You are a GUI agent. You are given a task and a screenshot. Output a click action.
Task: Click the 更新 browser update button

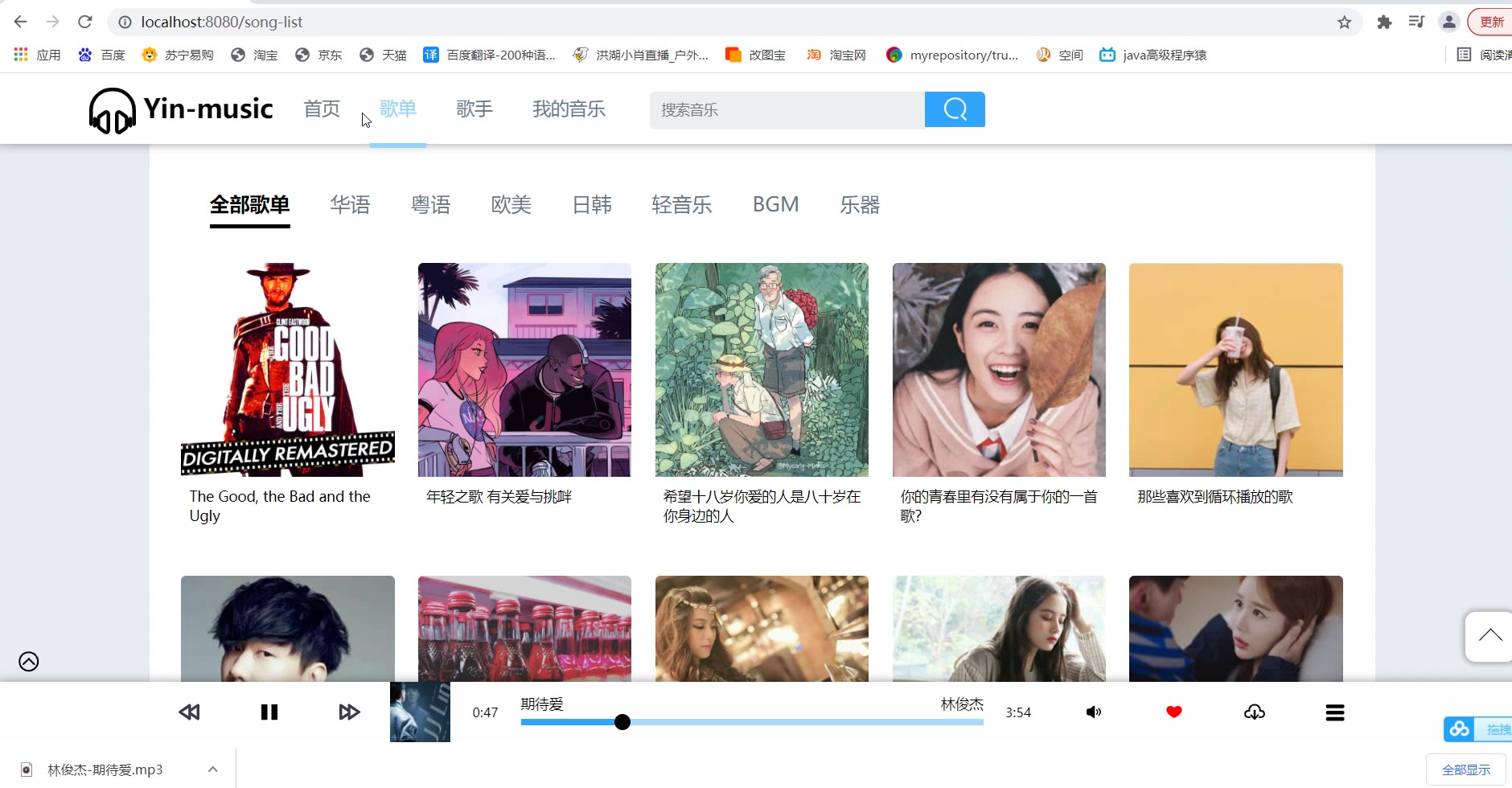pyautogui.click(x=1490, y=22)
